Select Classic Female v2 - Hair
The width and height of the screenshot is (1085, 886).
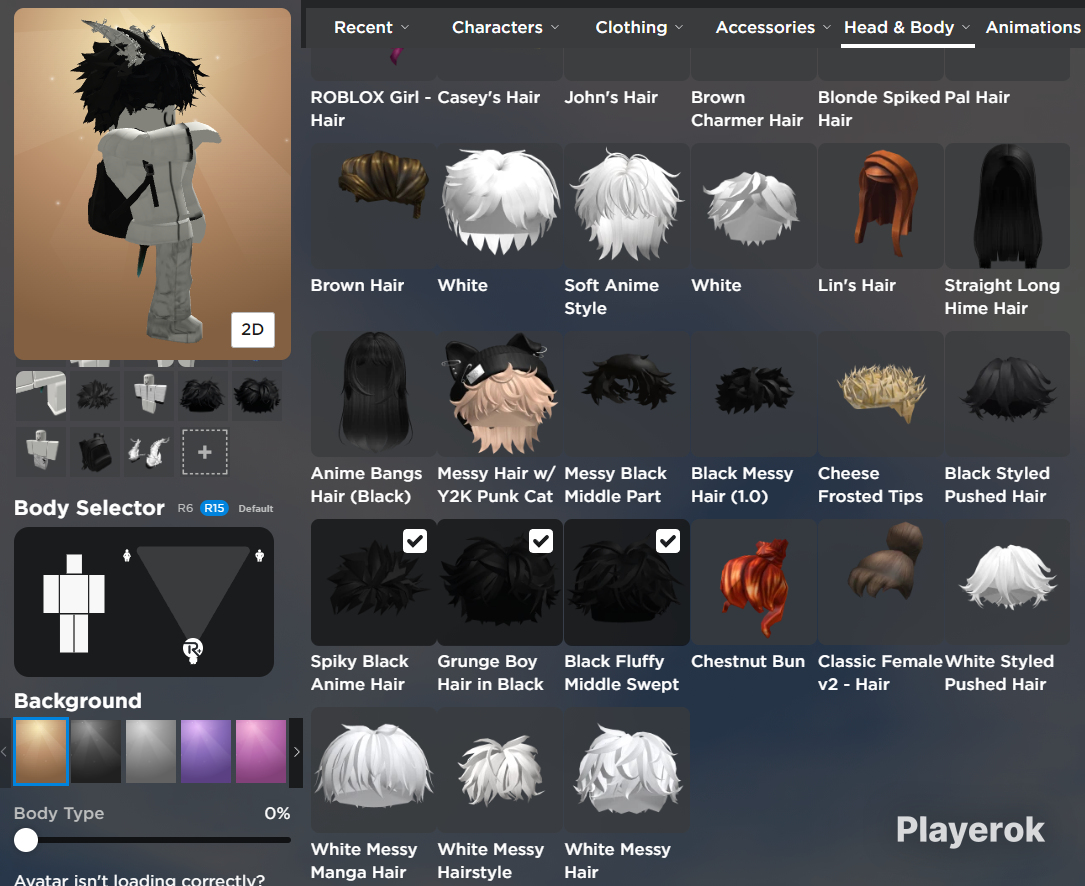tap(880, 581)
